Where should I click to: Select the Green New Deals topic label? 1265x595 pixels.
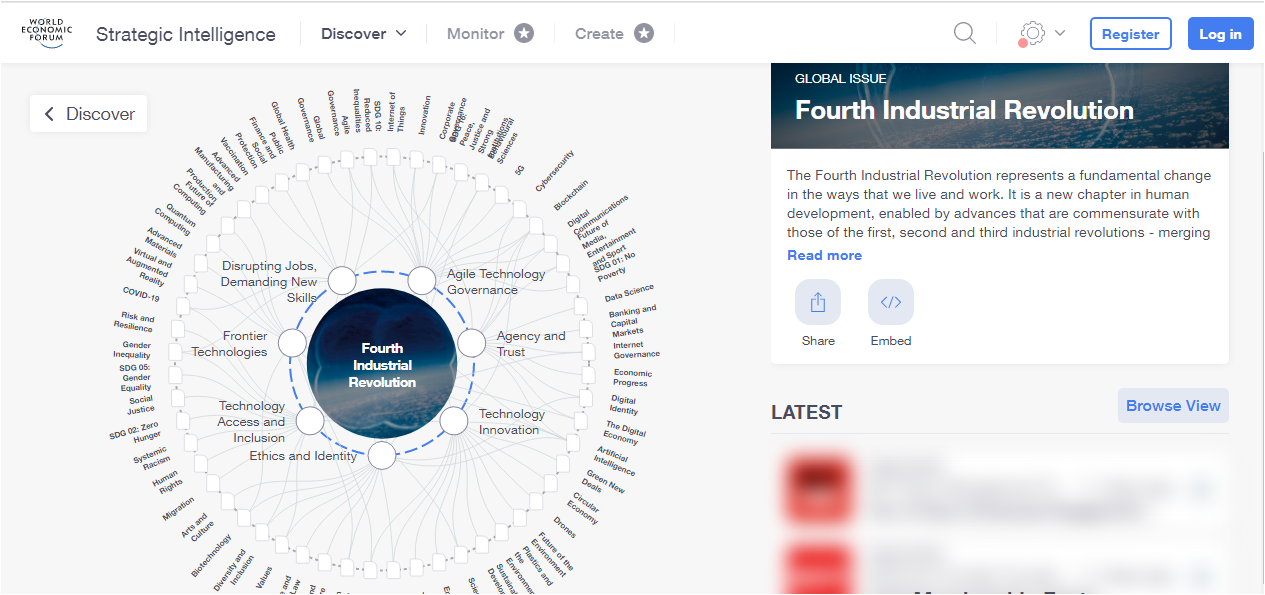pos(604,482)
